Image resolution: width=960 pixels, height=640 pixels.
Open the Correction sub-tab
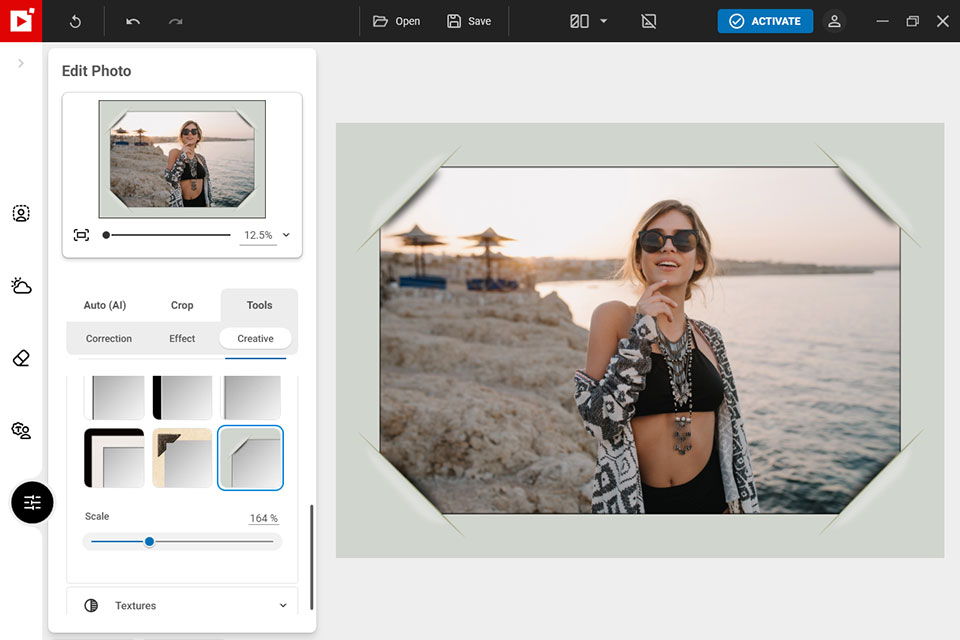pyautogui.click(x=108, y=338)
